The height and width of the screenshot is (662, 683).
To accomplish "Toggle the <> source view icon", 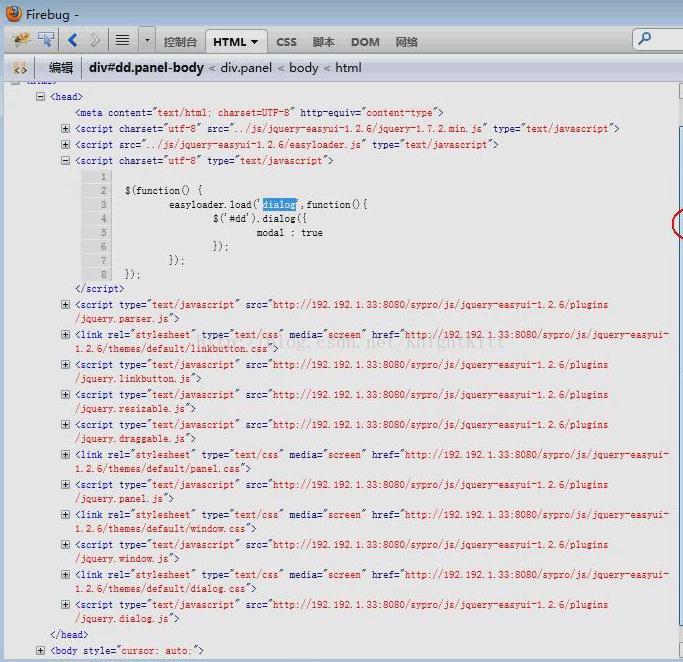I will tap(20, 68).
